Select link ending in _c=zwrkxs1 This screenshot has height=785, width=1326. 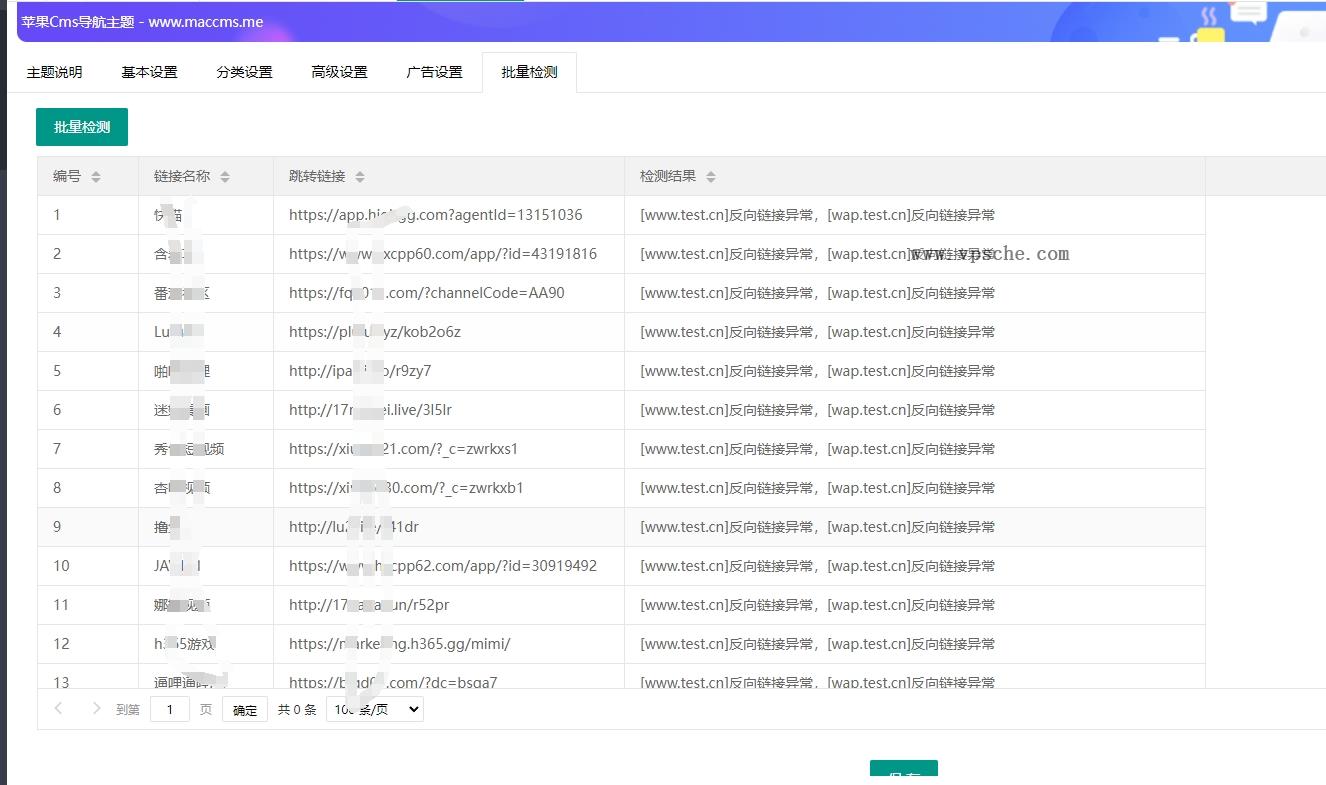click(x=404, y=449)
